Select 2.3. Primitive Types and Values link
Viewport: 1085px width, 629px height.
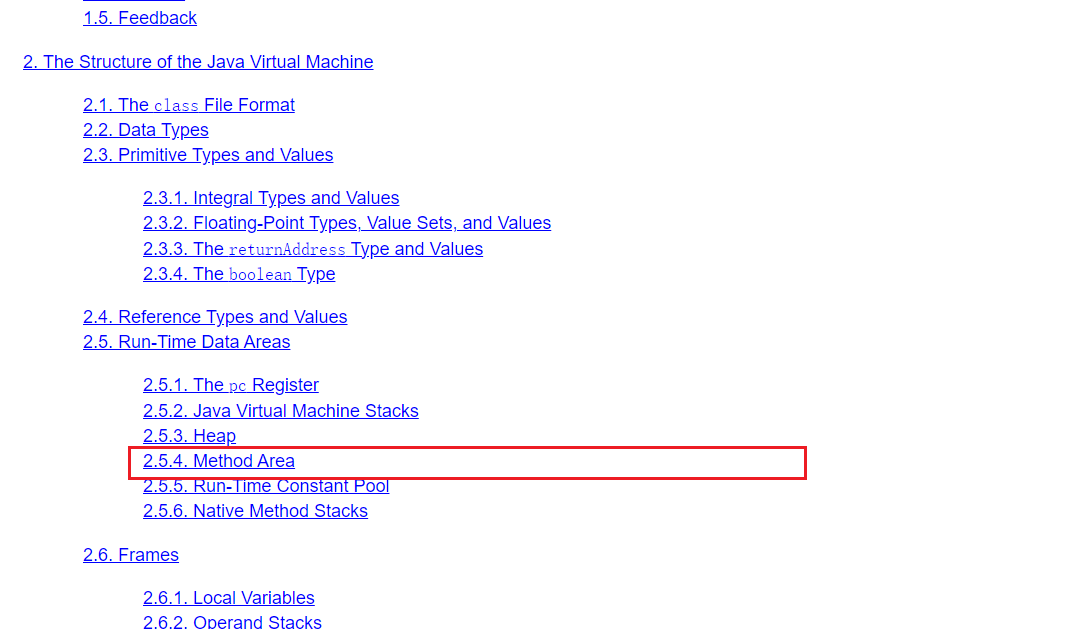click(x=208, y=155)
